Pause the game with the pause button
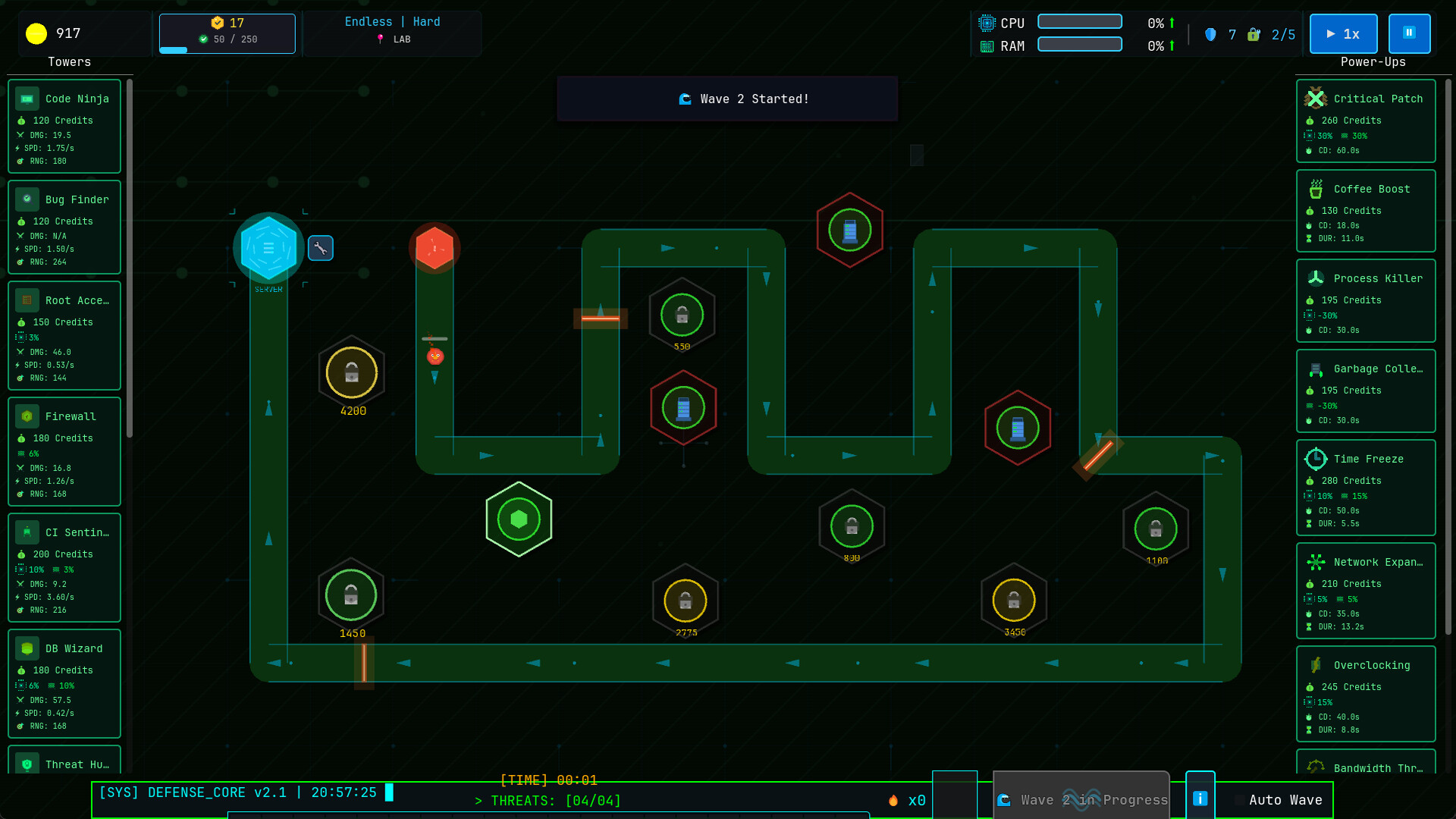 pos(1409,33)
